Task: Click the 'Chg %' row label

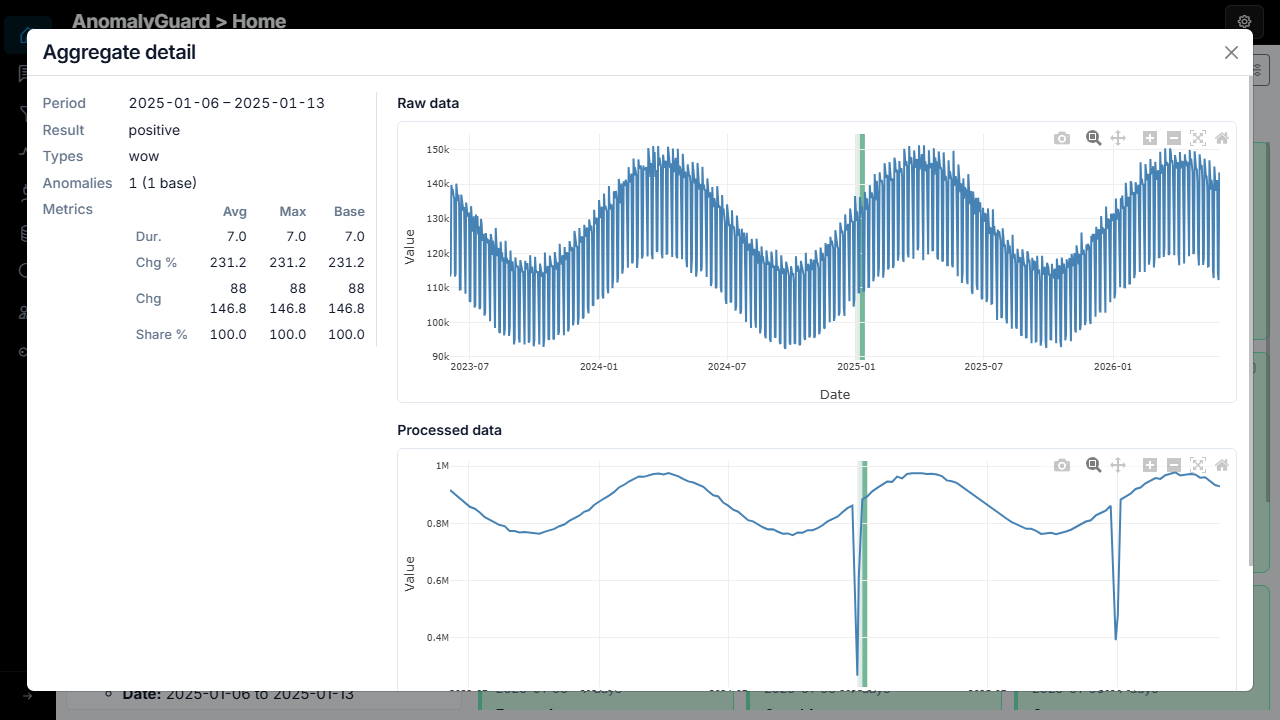Action: tap(156, 262)
